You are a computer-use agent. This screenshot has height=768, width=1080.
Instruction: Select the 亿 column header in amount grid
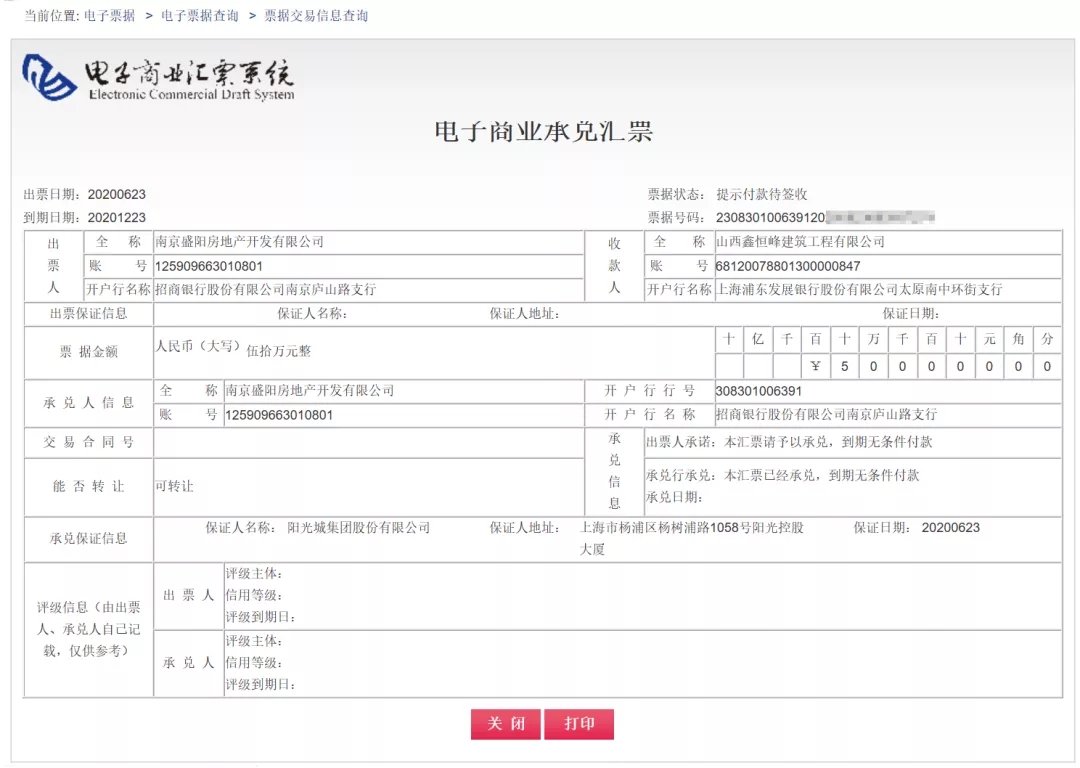tap(758, 338)
